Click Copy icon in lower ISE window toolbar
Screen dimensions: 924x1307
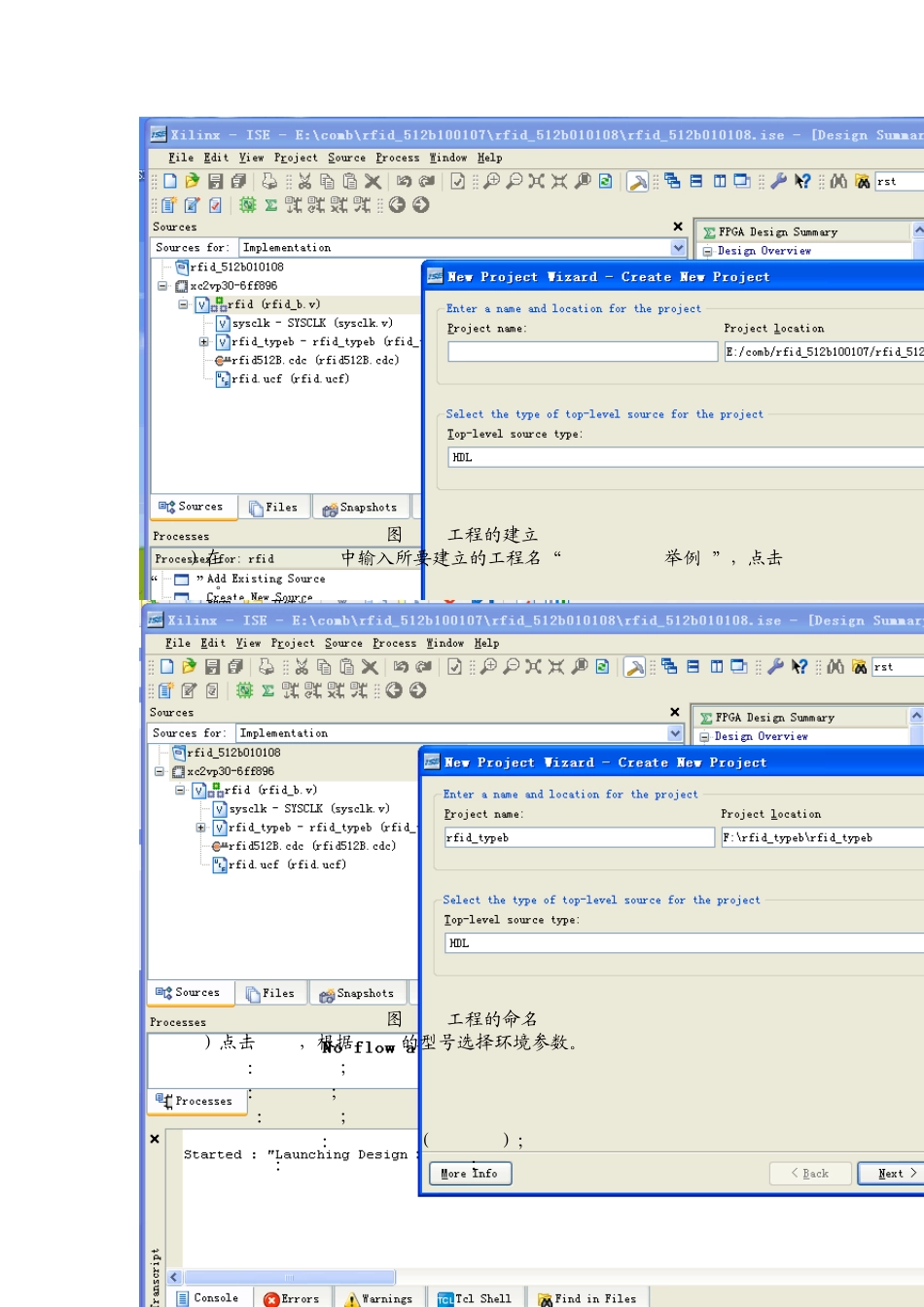[324, 667]
